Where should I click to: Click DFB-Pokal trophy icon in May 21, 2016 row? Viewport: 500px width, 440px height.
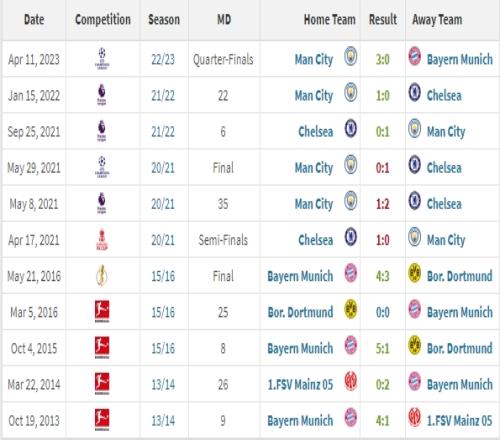[102, 276]
